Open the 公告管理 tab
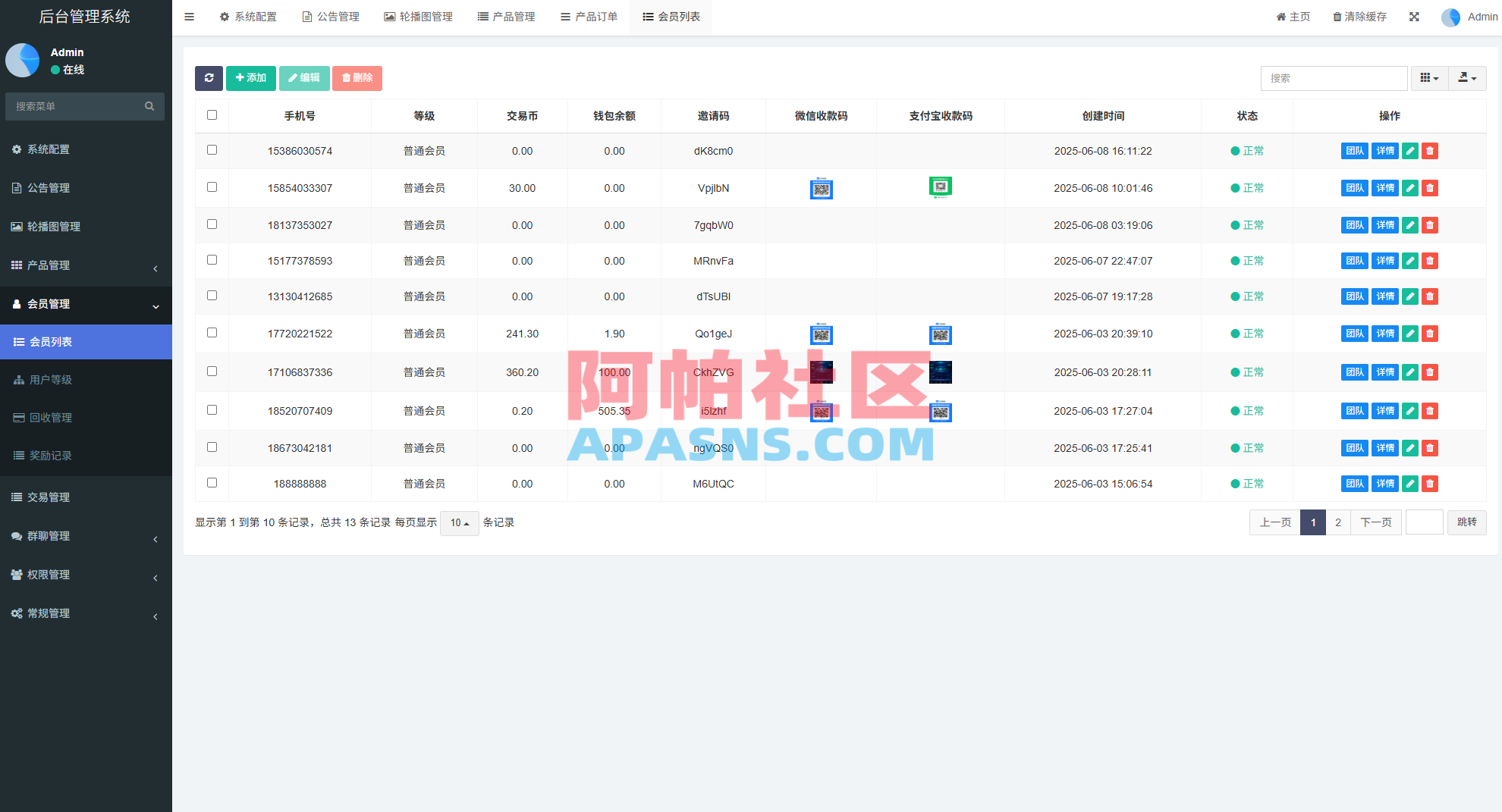The image size is (1502, 812). pyautogui.click(x=331, y=16)
